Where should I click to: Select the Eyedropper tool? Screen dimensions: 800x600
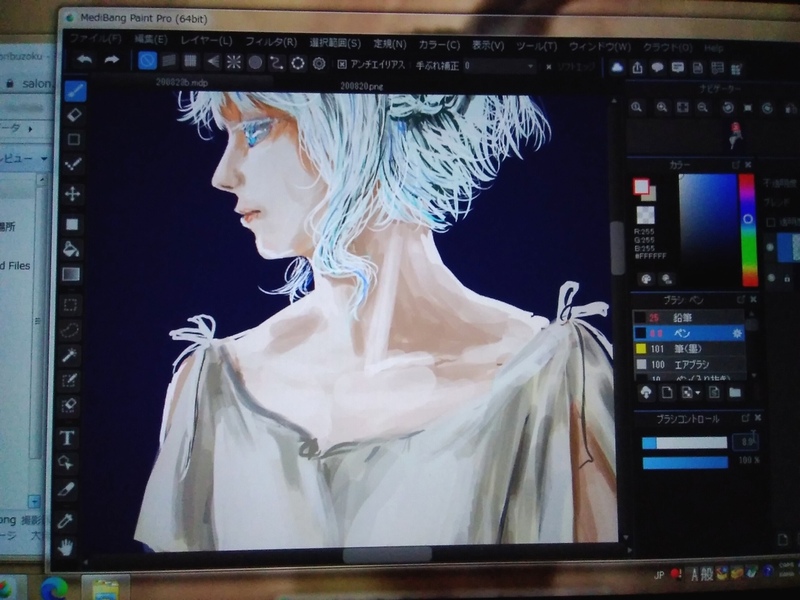(66, 521)
